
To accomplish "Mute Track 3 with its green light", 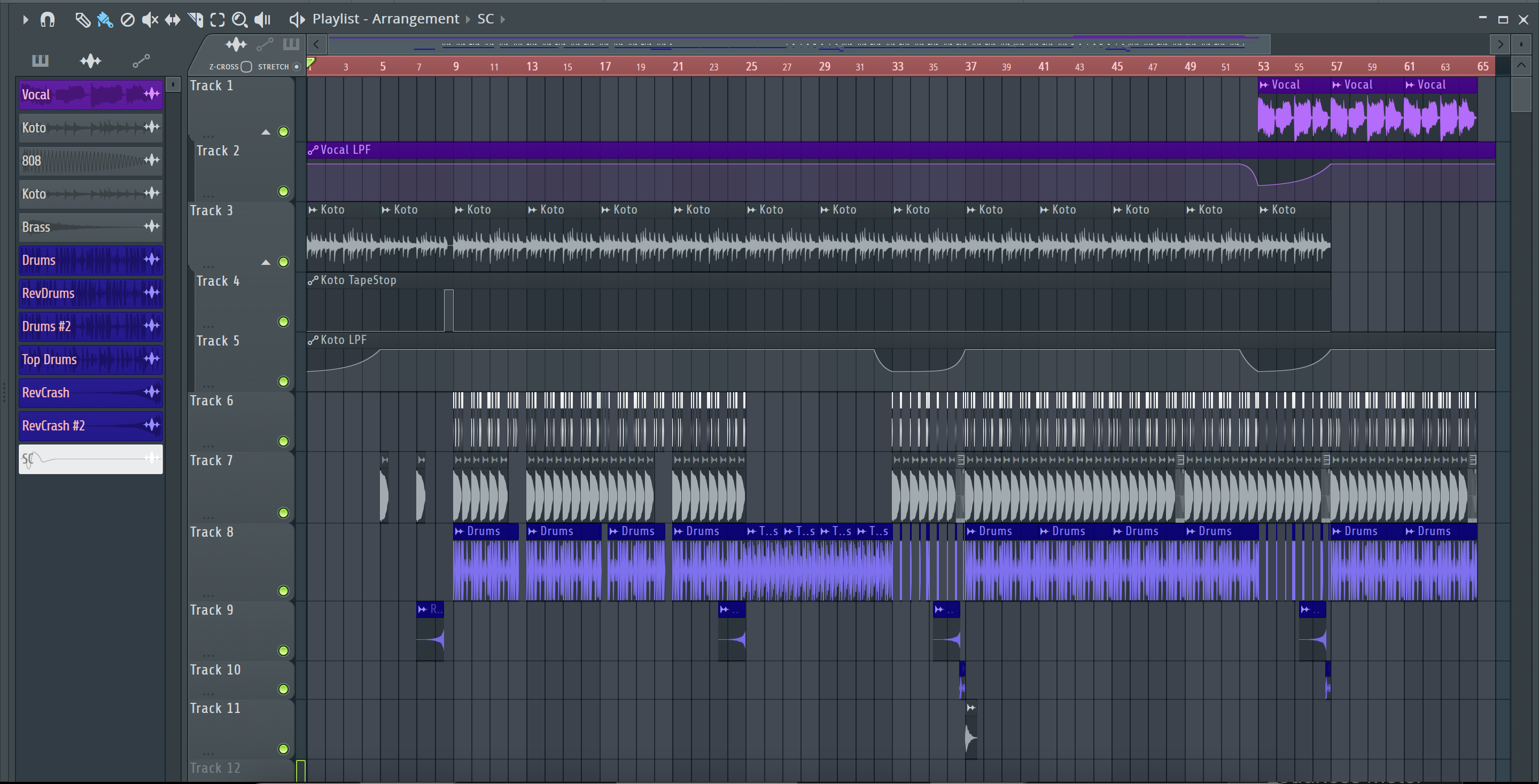I will point(284,262).
